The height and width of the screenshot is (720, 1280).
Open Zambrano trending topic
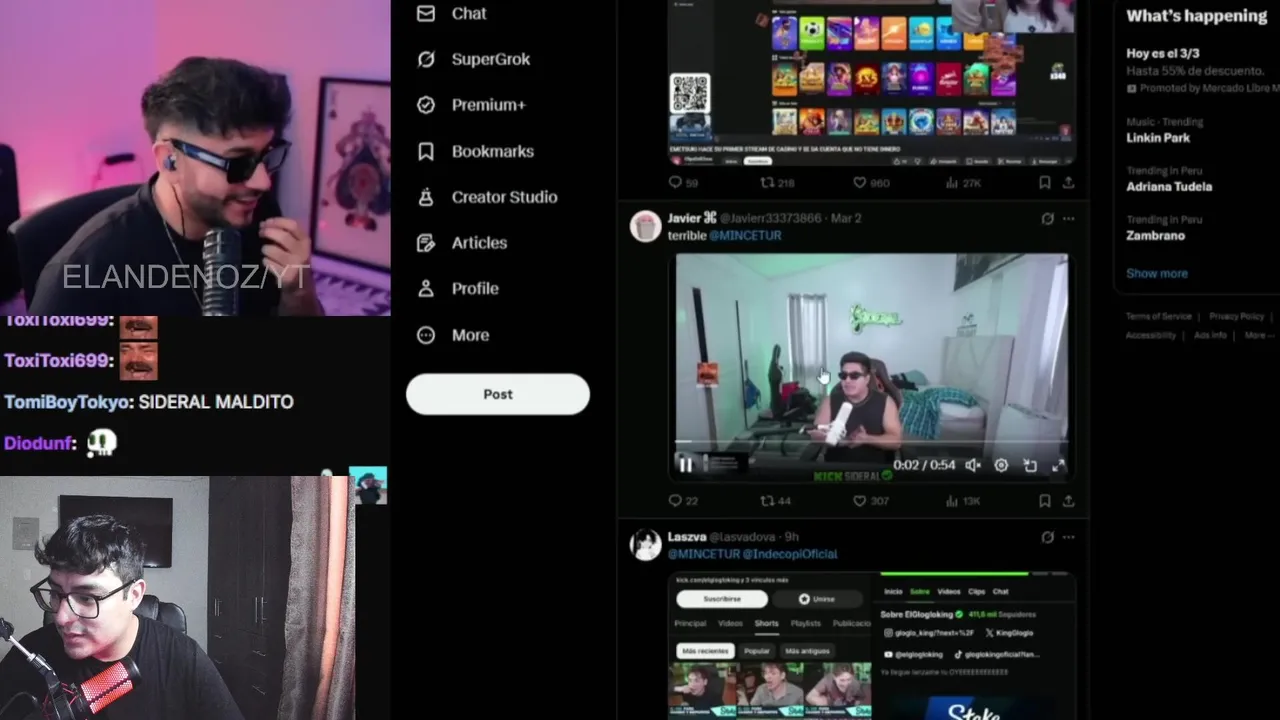(x=1155, y=235)
